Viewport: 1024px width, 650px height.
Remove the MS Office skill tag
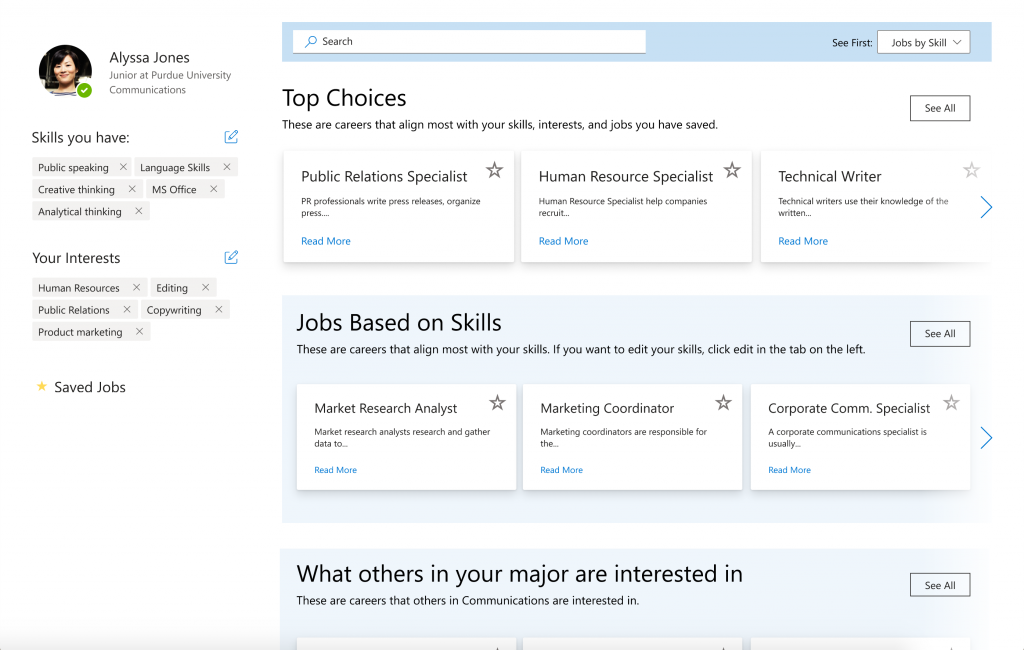pyautogui.click(x=211, y=189)
